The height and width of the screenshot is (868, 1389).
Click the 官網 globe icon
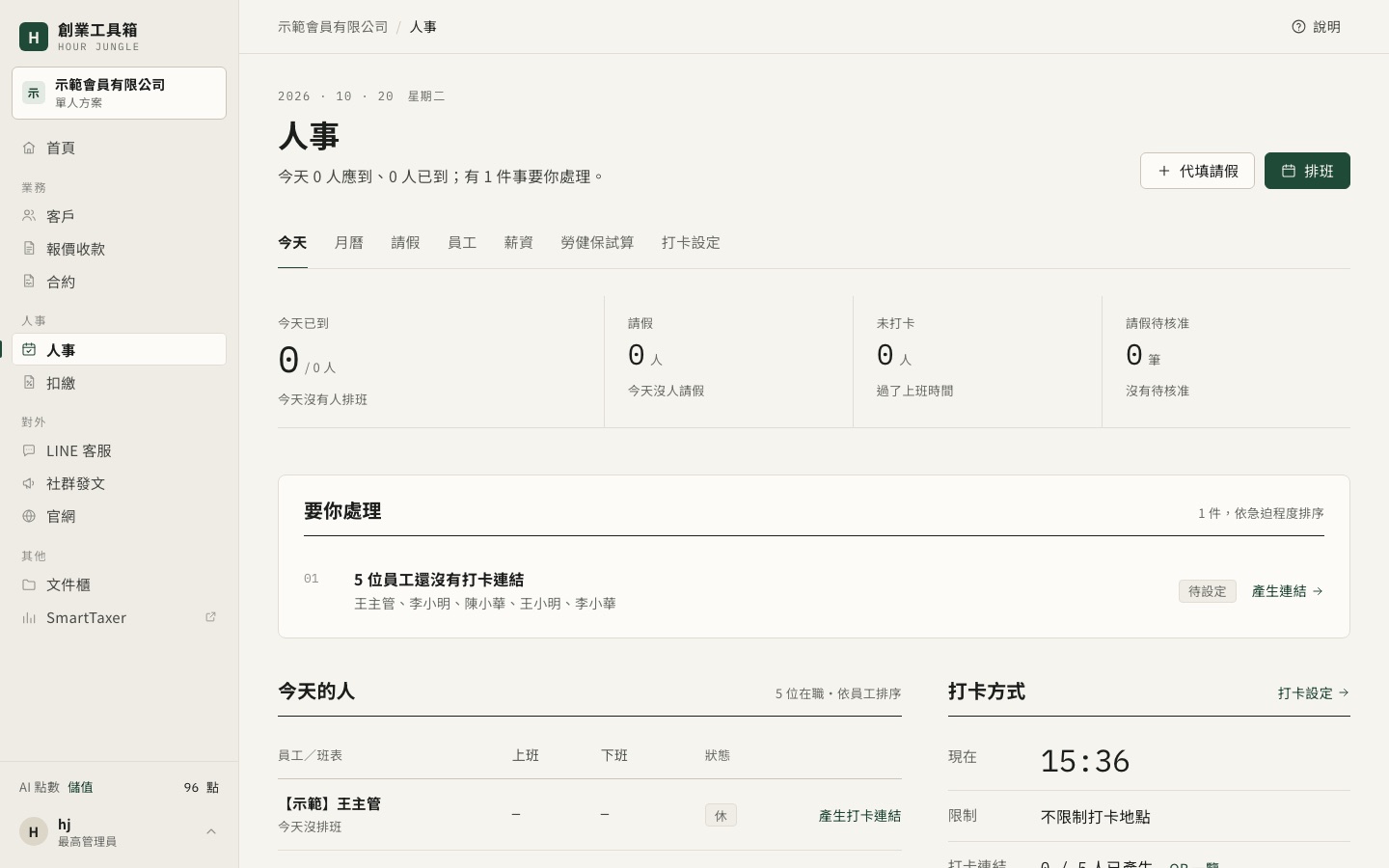pos(29,516)
